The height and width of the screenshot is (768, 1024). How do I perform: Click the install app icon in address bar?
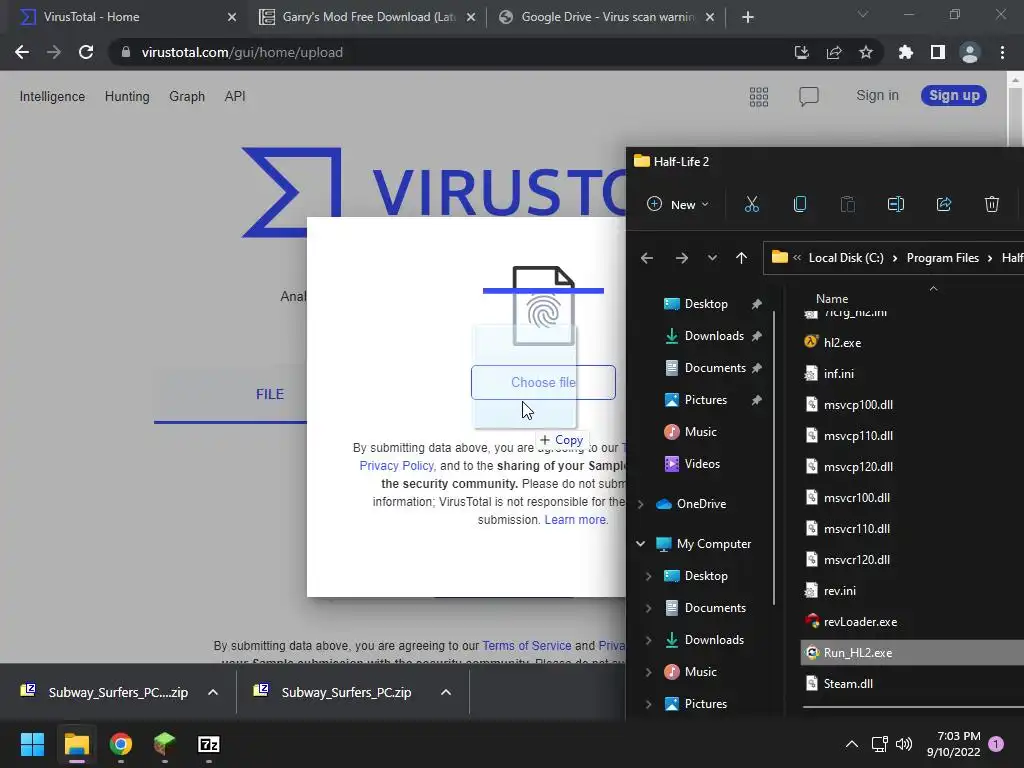coord(801,52)
